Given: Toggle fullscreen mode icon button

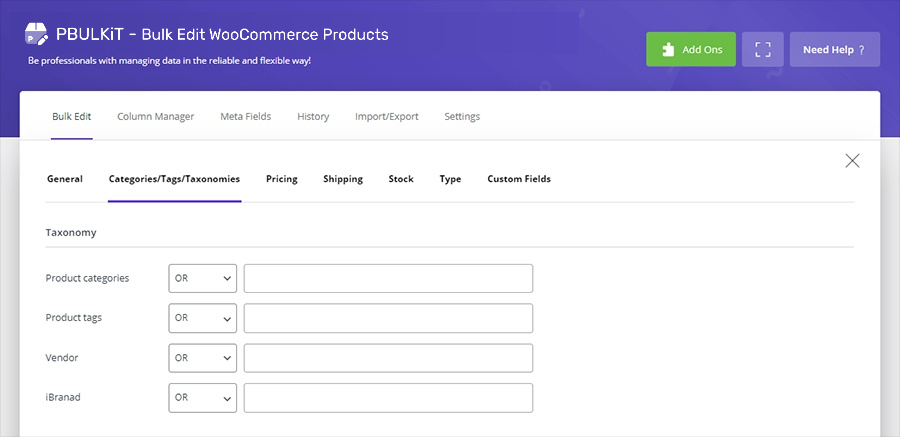Looking at the screenshot, I should pos(762,49).
